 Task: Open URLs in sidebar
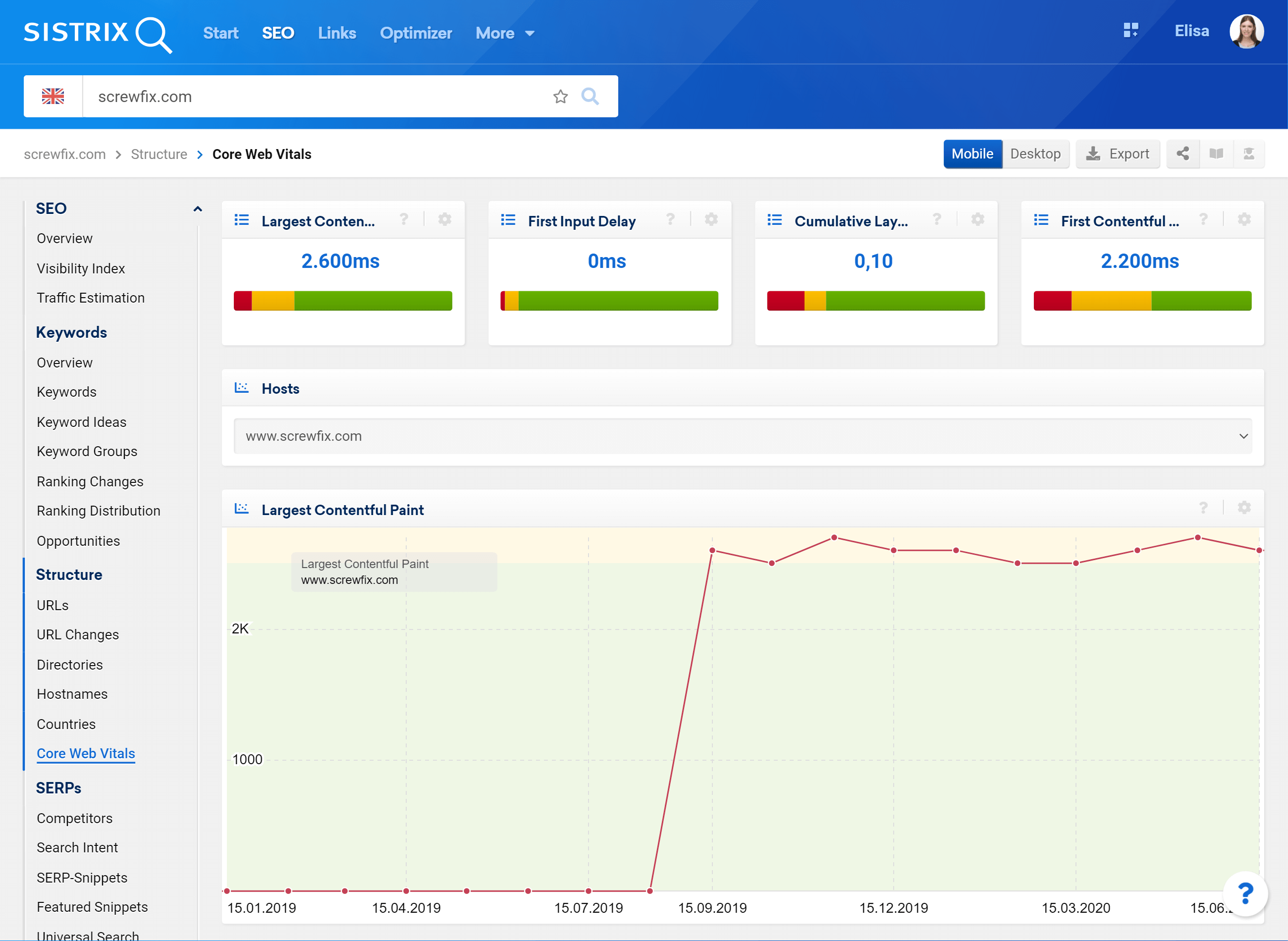click(x=53, y=605)
